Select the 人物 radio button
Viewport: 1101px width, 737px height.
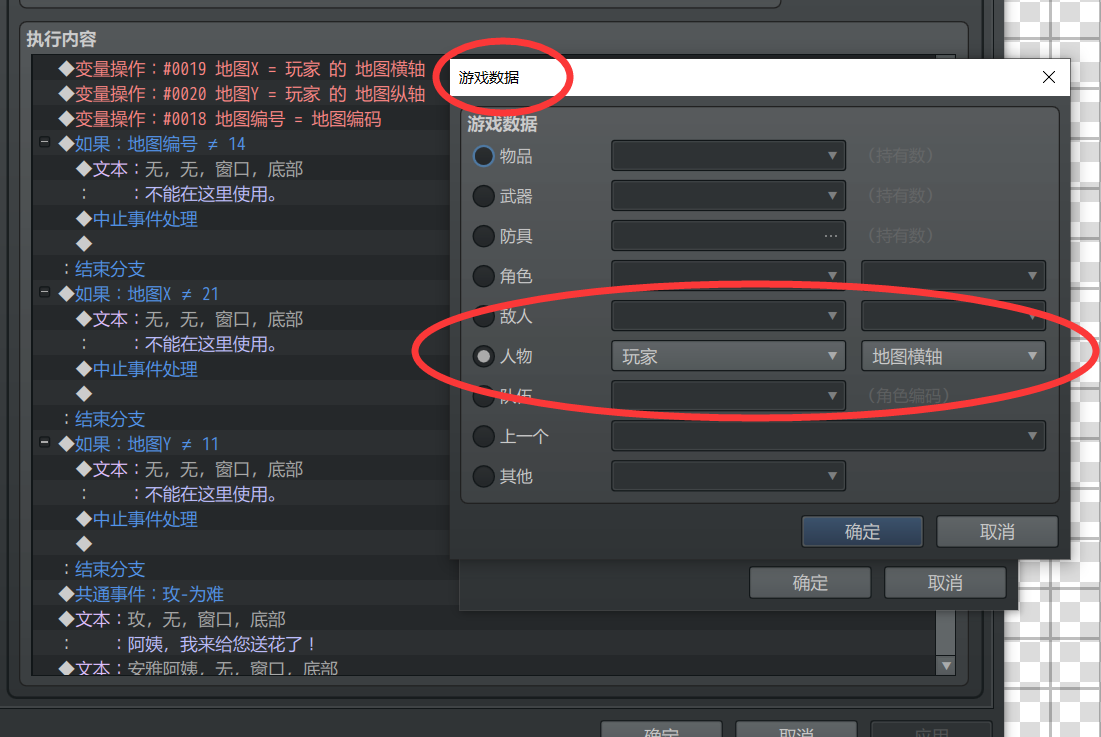tap(484, 357)
